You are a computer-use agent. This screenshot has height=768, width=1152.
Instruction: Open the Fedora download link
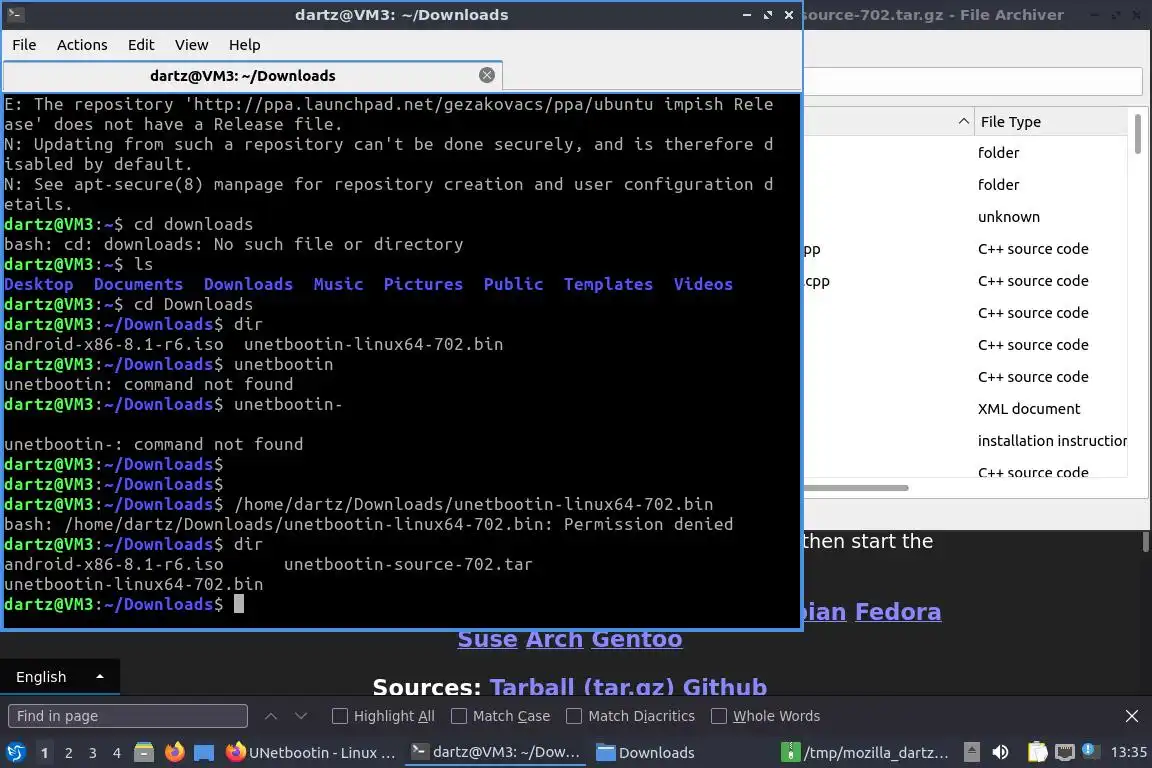tap(898, 611)
